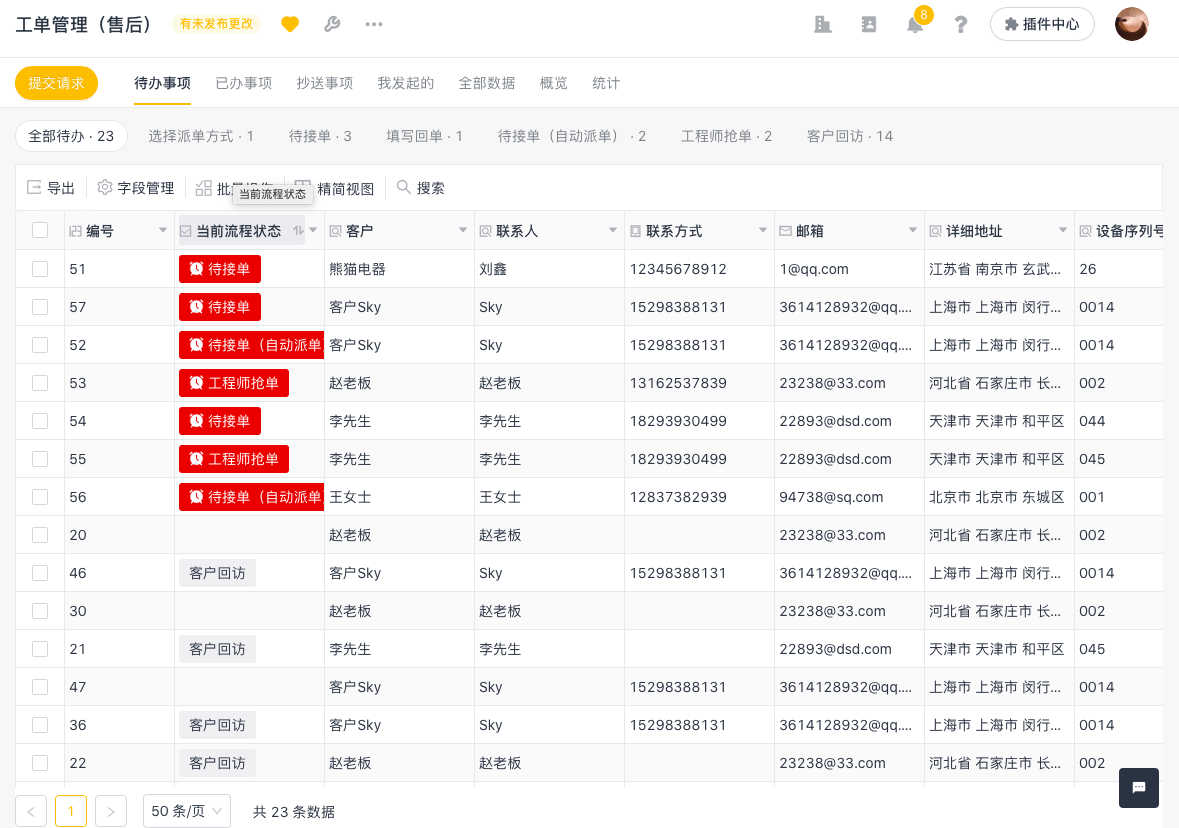Open the notification bell with badge 8

coord(915,24)
